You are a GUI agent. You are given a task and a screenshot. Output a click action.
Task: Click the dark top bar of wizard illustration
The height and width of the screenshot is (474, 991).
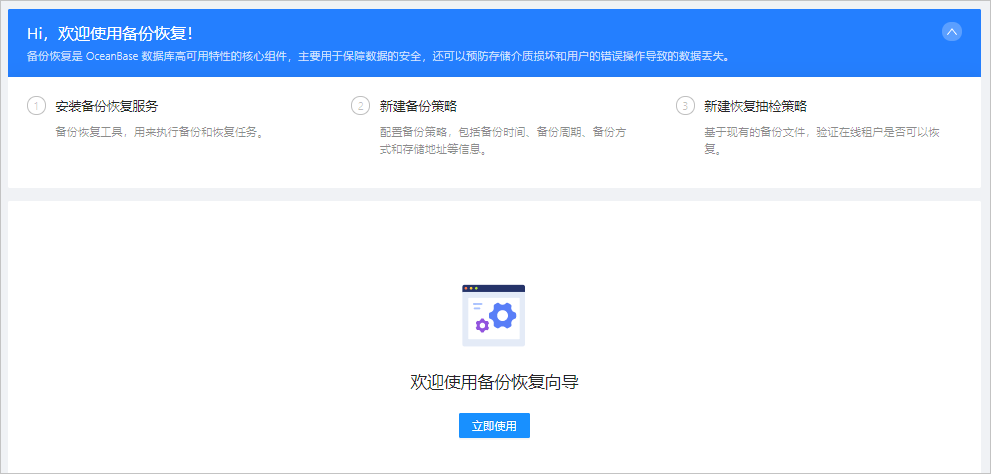point(494,288)
